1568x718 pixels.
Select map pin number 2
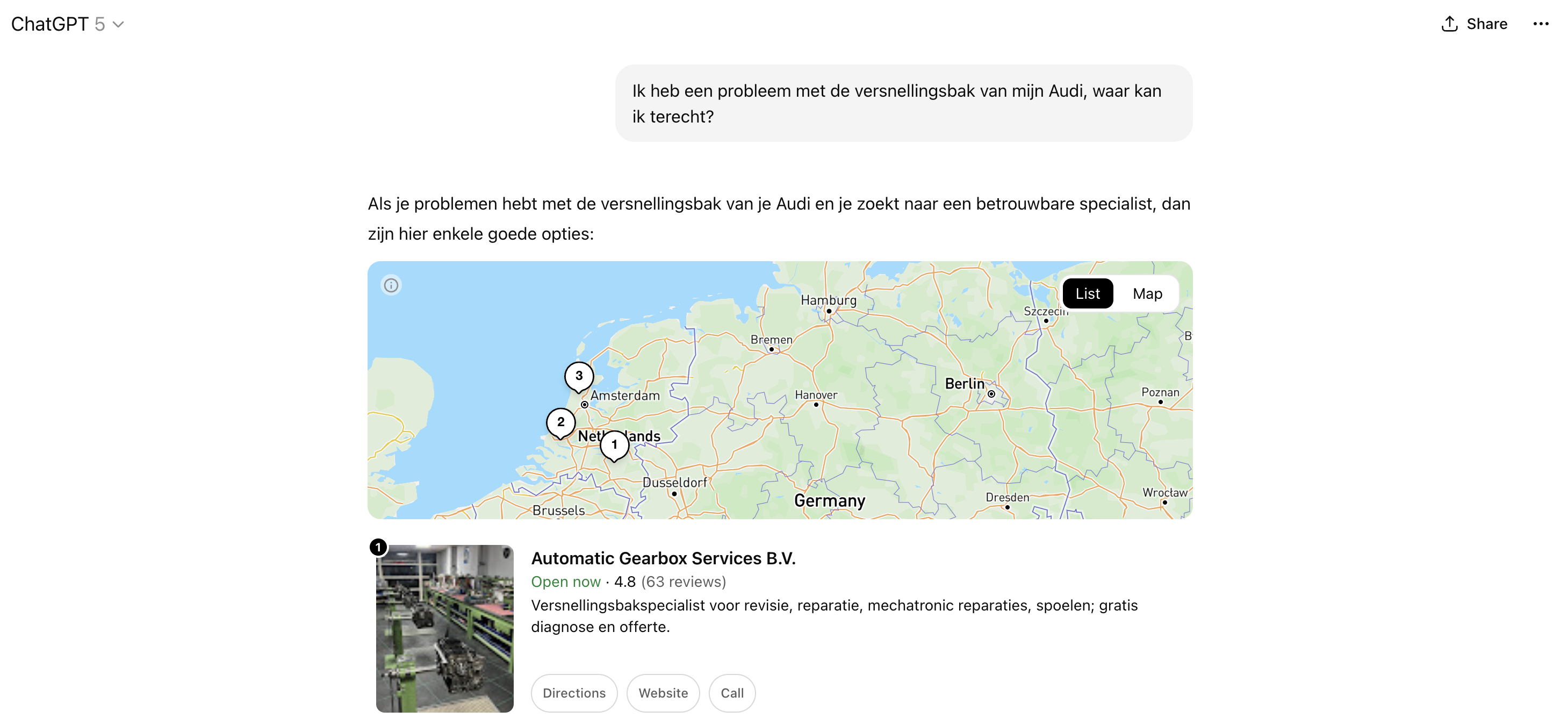coord(560,423)
